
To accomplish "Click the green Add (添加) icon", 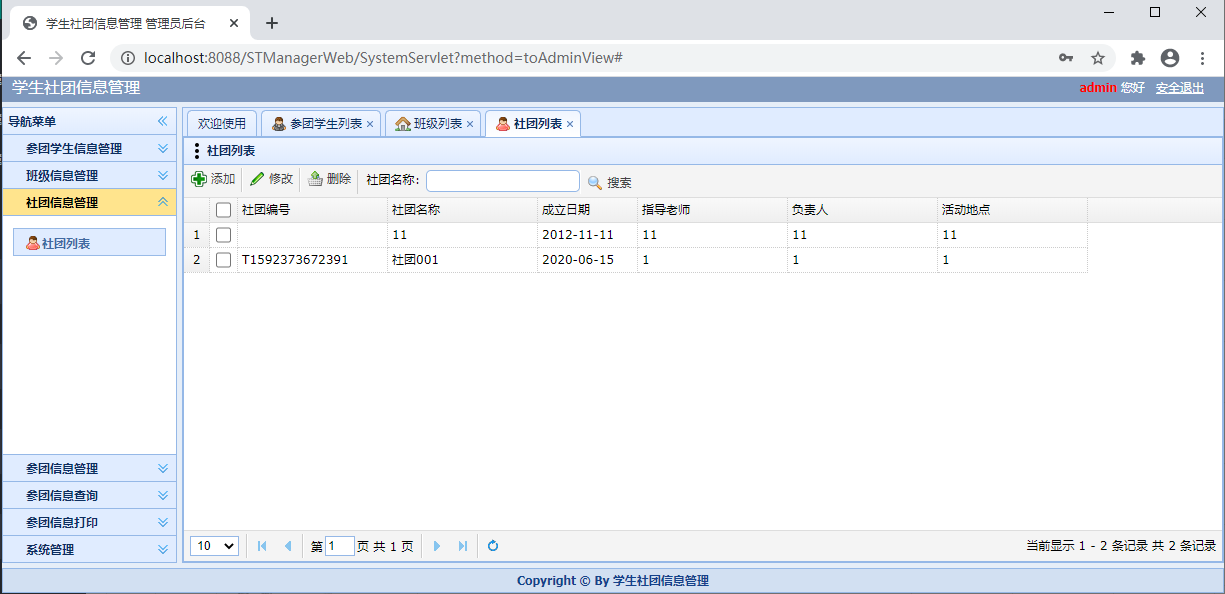I will (199, 180).
